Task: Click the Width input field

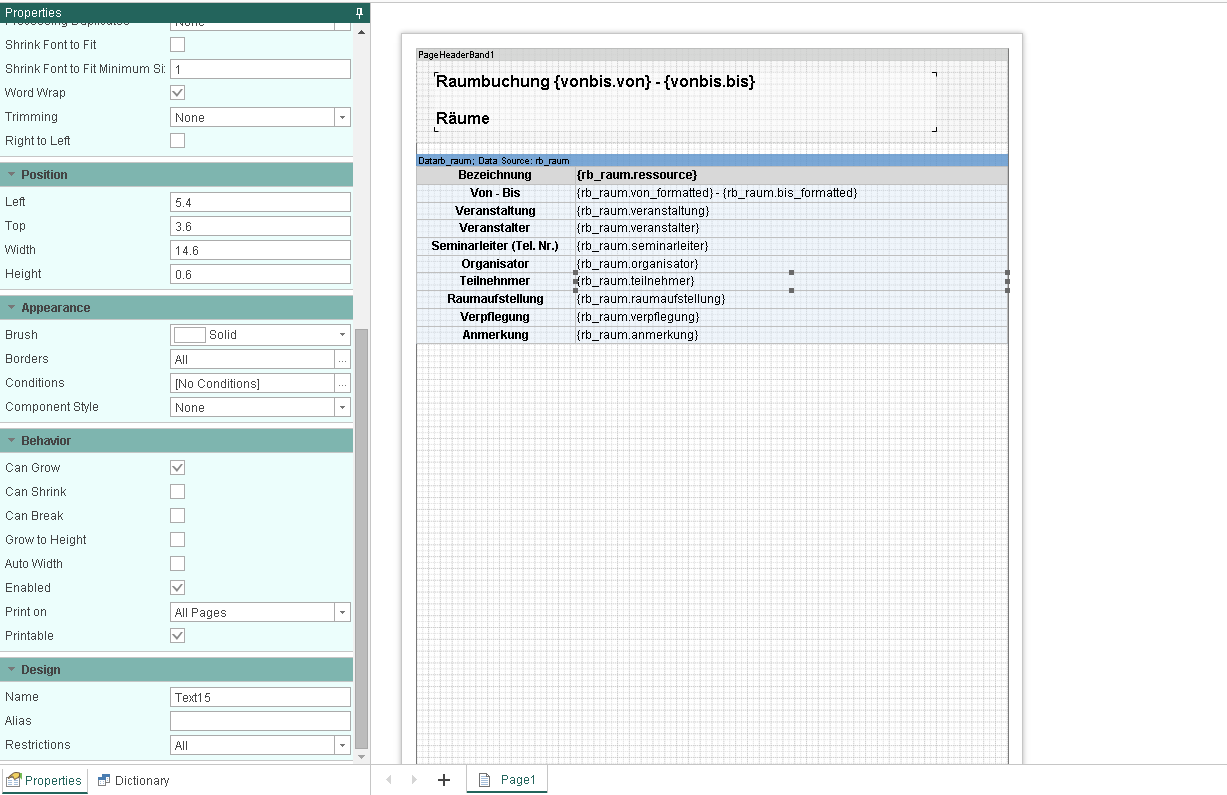Action: pos(260,250)
